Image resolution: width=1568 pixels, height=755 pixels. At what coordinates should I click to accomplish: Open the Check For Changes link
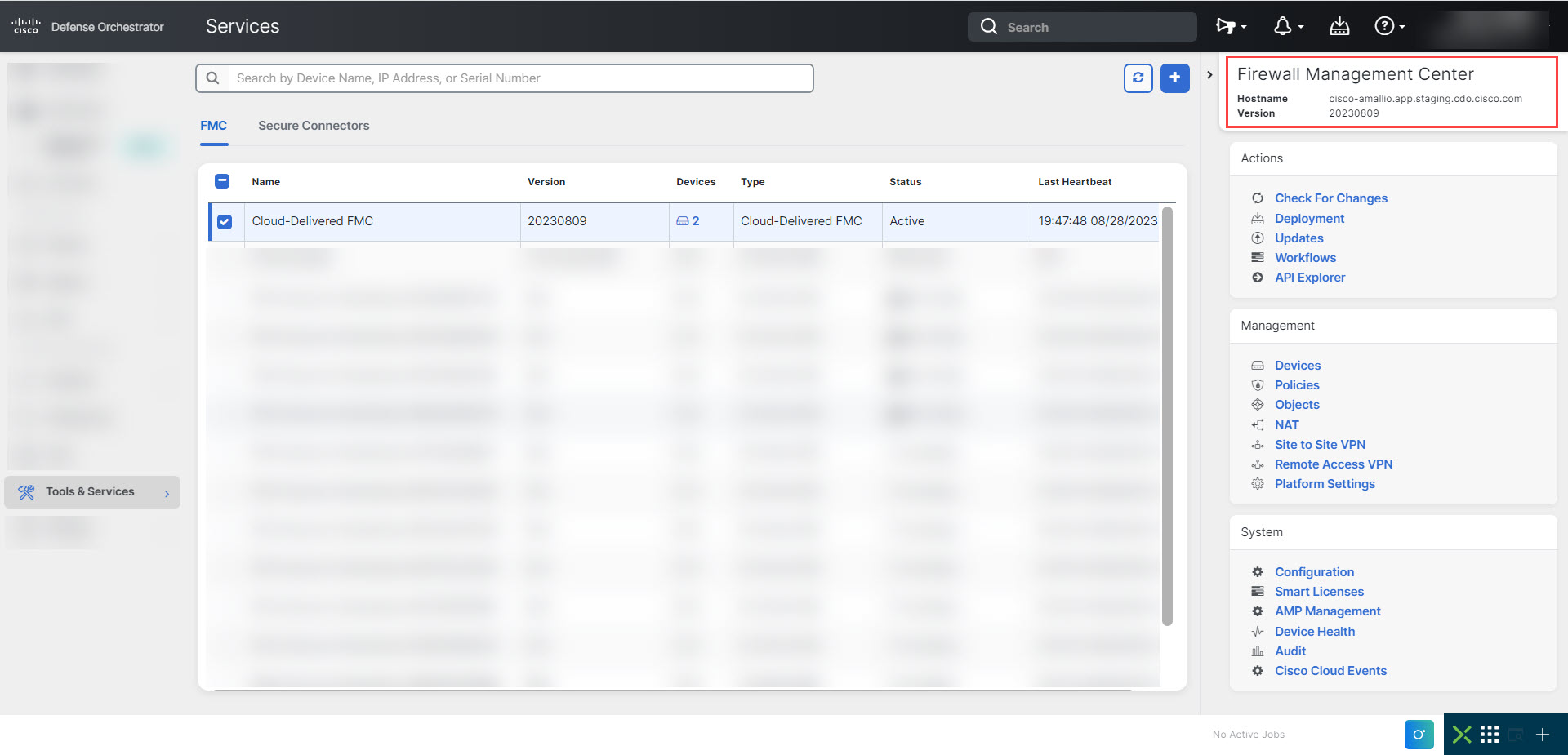coord(1330,198)
